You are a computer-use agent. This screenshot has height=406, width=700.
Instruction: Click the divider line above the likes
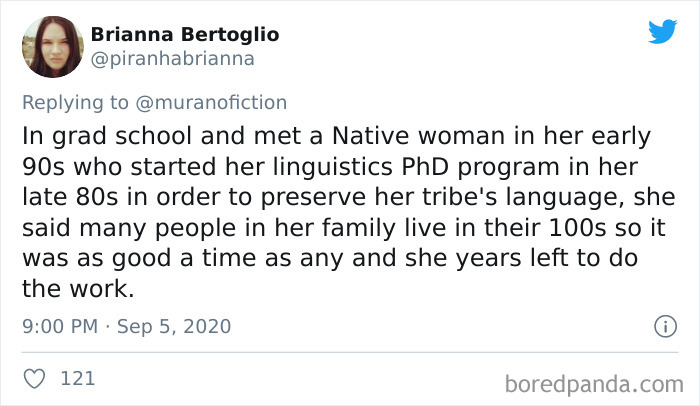[x=350, y=352]
